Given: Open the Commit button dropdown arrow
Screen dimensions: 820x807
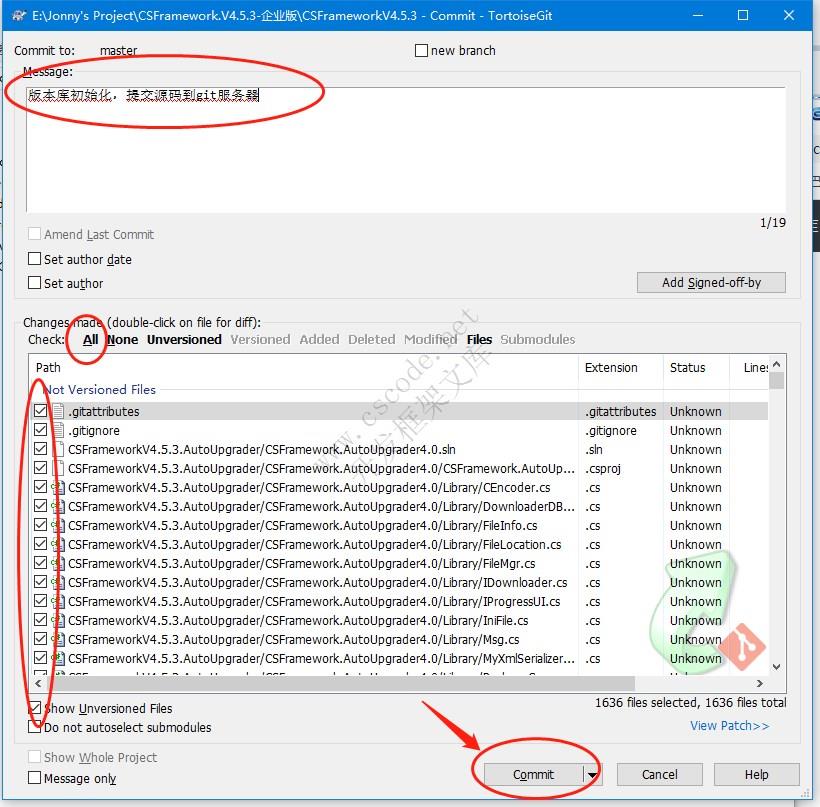Looking at the screenshot, I should coord(592,774).
